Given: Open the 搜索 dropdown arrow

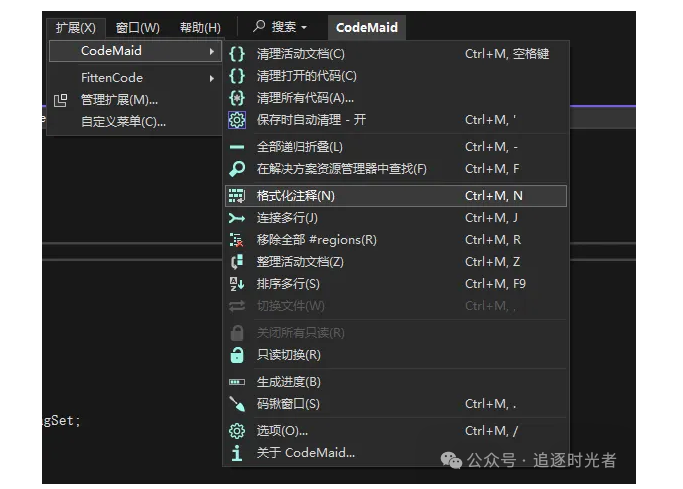Looking at the screenshot, I should [x=304, y=27].
